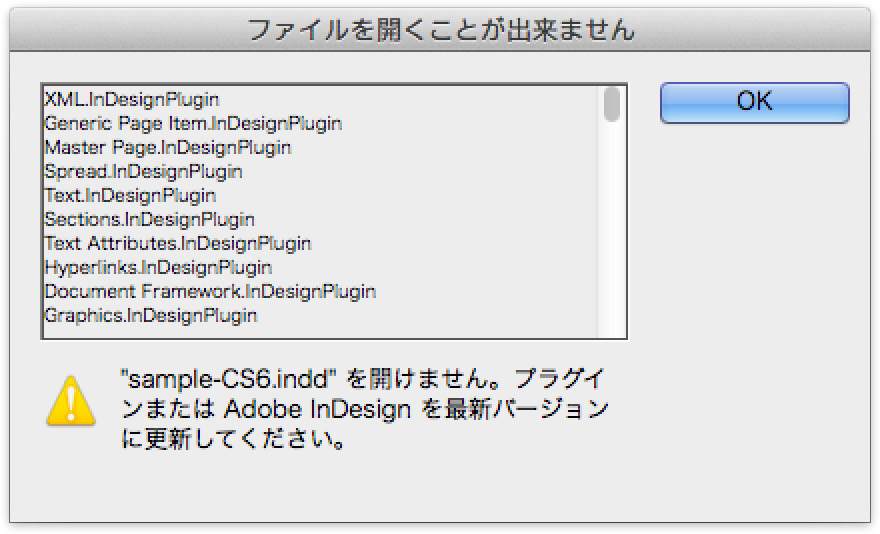This screenshot has width=880, height=534.
Task: Click the Adobe InDesign update message line
Action: pos(364,409)
